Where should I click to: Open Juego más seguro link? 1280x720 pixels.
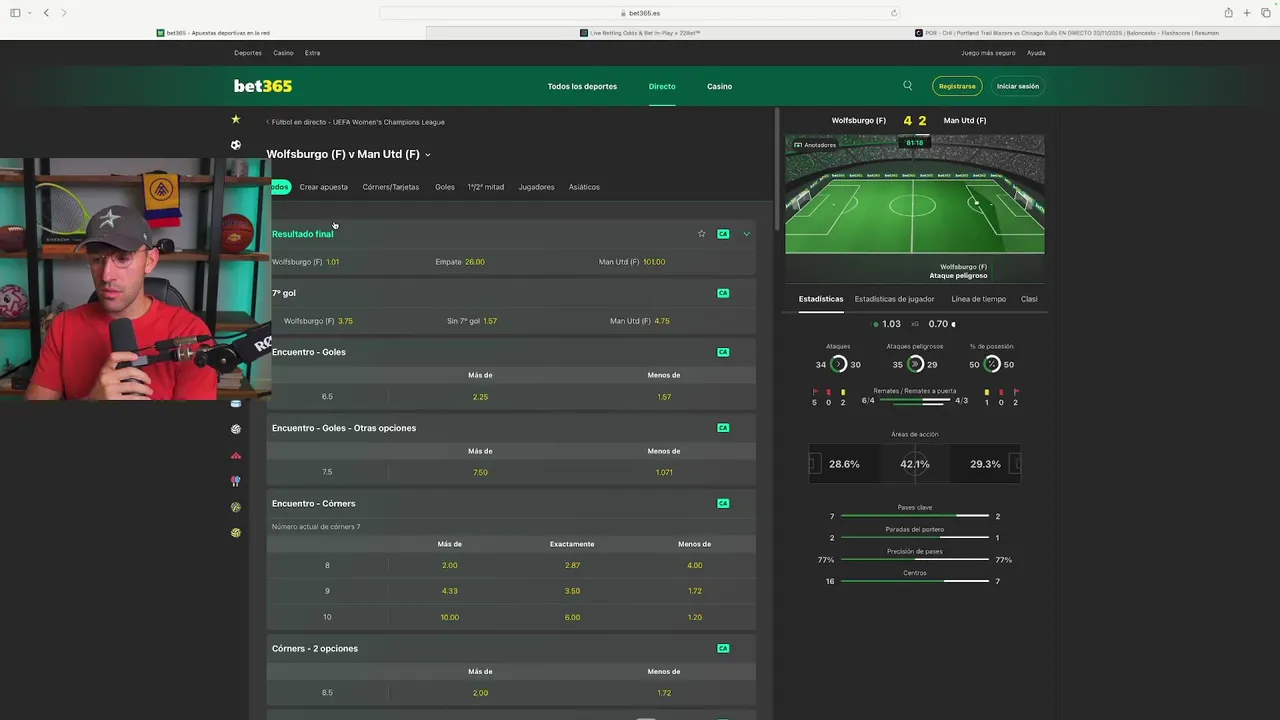(988, 53)
